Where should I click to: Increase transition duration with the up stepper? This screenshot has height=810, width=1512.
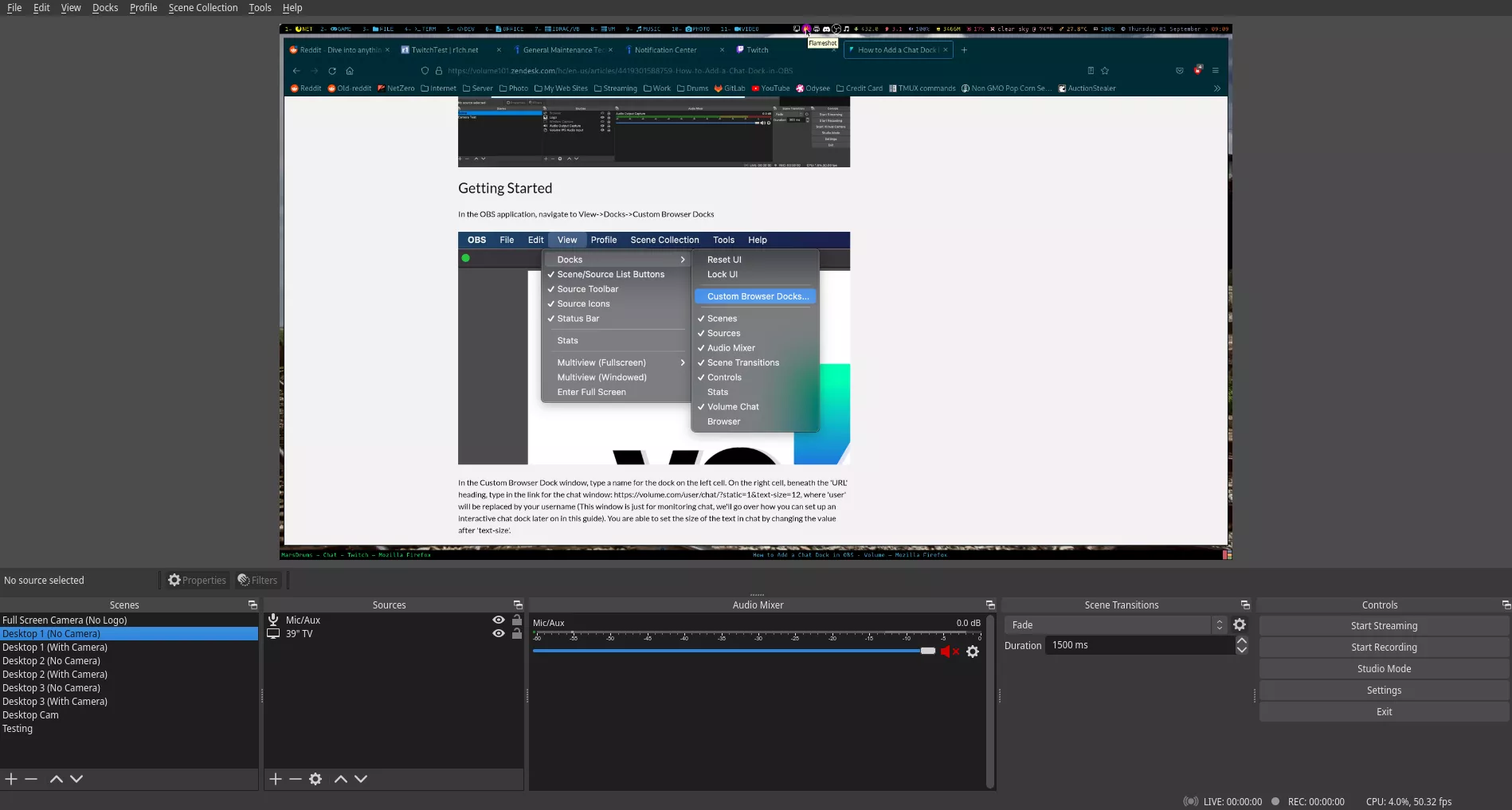1241,640
